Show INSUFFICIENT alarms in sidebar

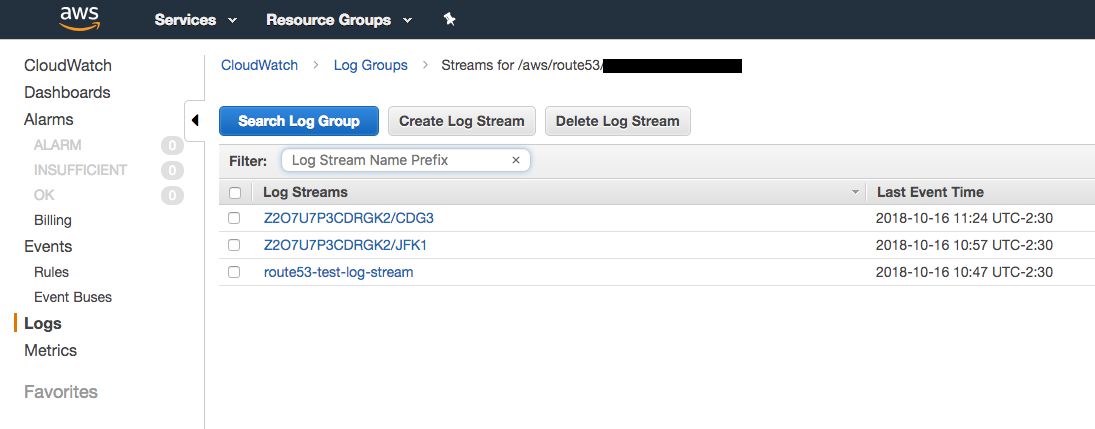[x=80, y=170]
